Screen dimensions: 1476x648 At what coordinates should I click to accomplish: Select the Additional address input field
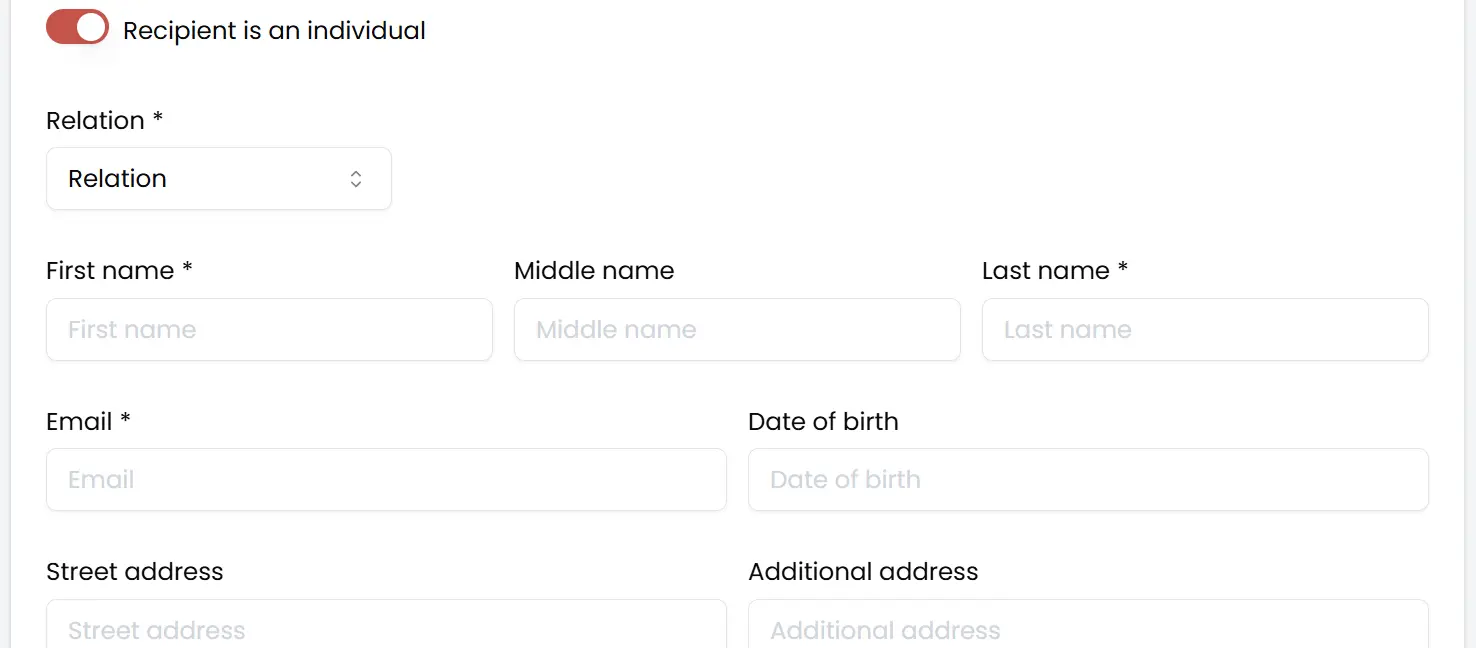point(1088,628)
